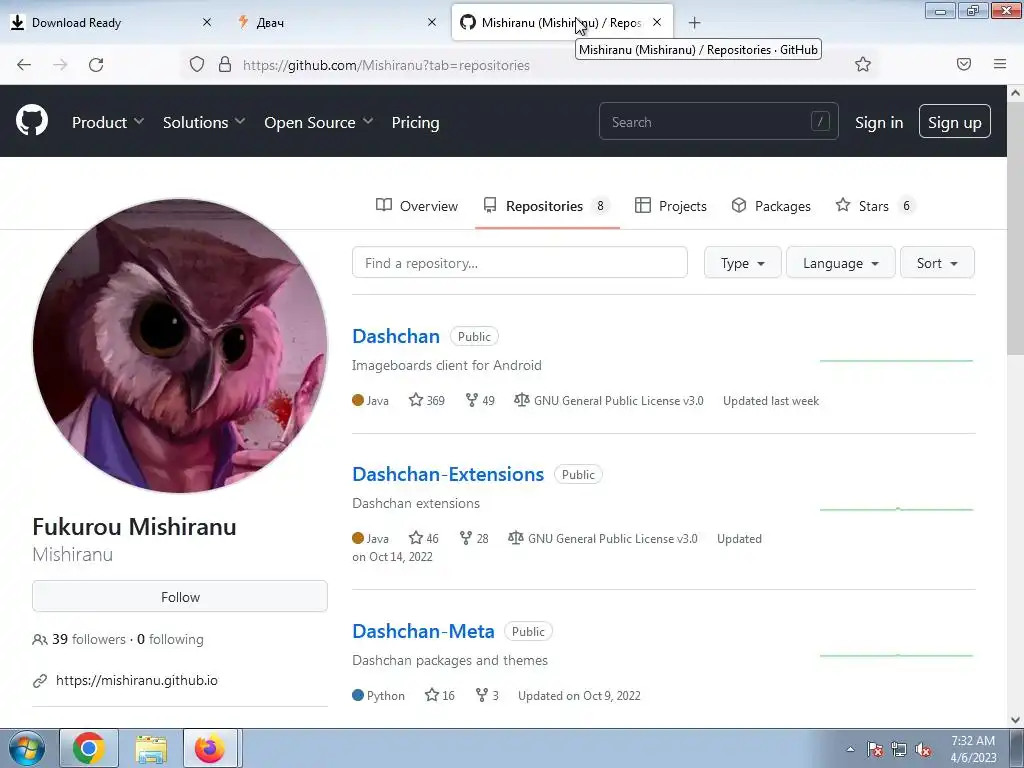Open the Firefox hamburger menu
Image resolution: width=1024 pixels, height=768 pixels.
pyautogui.click(x=1000, y=64)
